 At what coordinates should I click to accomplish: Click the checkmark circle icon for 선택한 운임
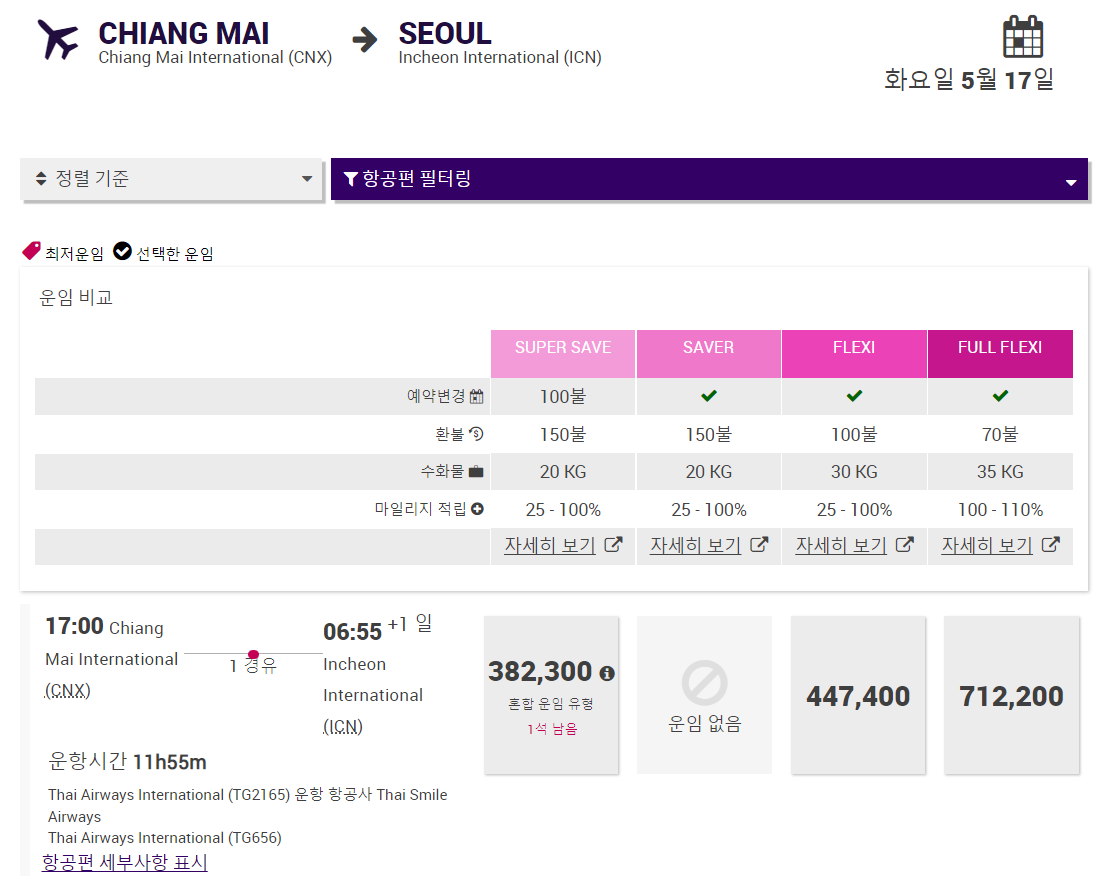122,250
